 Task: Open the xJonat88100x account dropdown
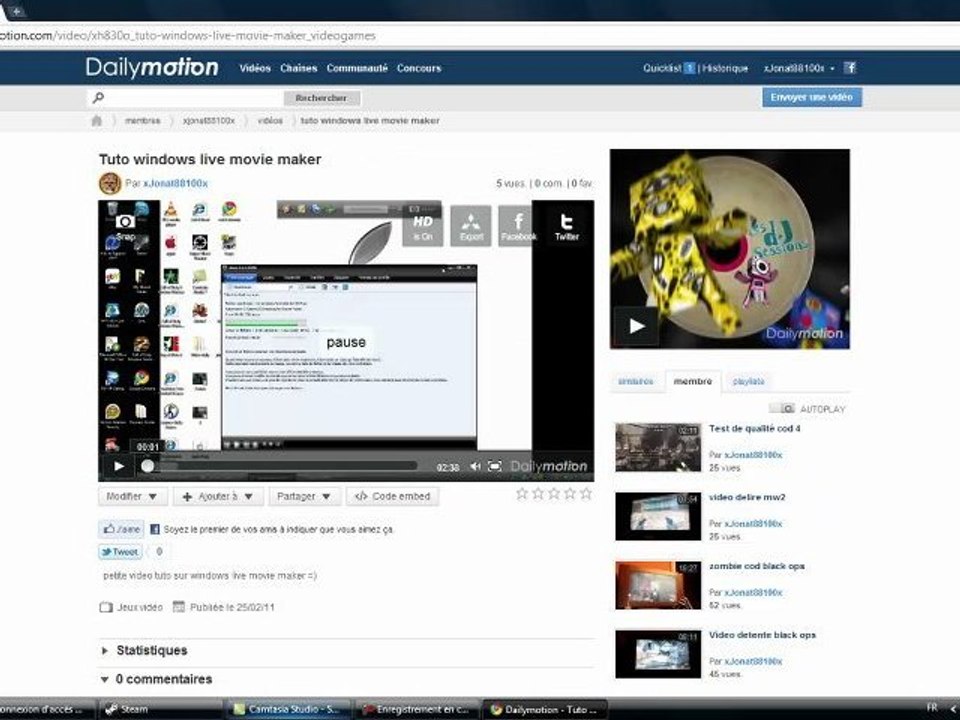coord(798,68)
